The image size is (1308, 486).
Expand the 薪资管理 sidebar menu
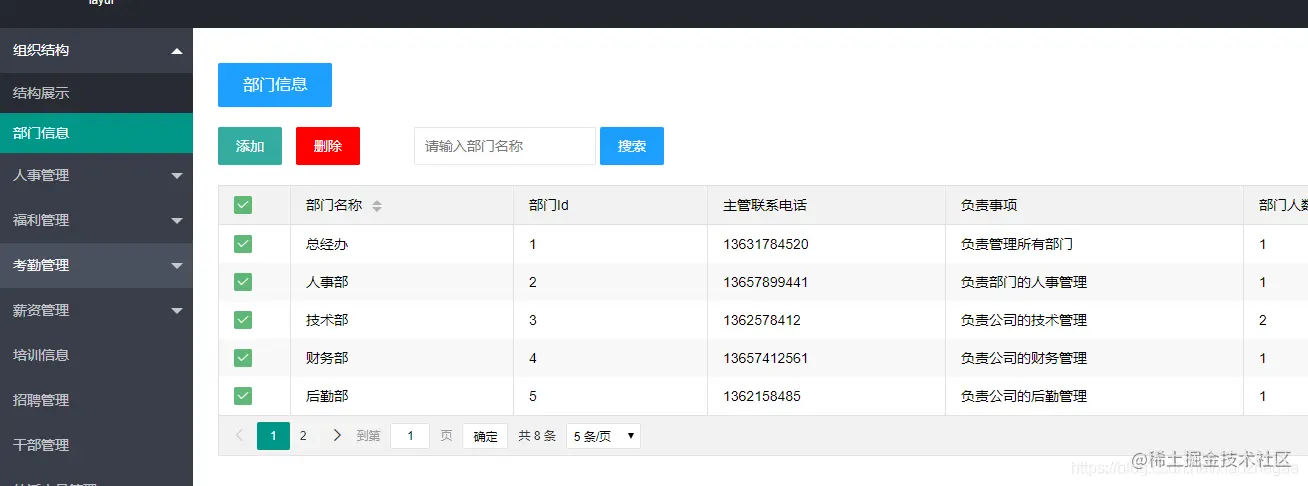click(x=96, y=311)
